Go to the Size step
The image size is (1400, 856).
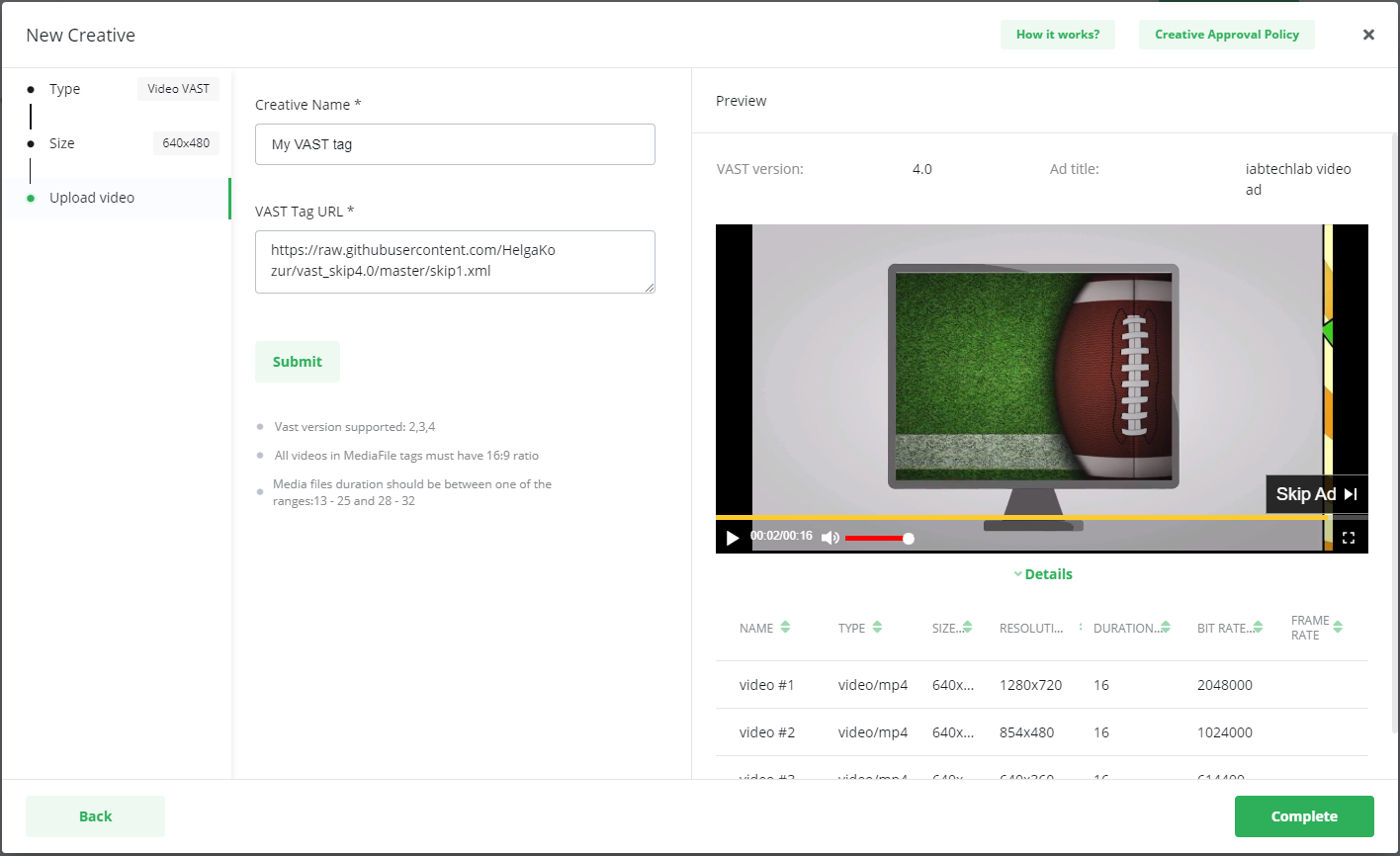click(x=62, y=143)
